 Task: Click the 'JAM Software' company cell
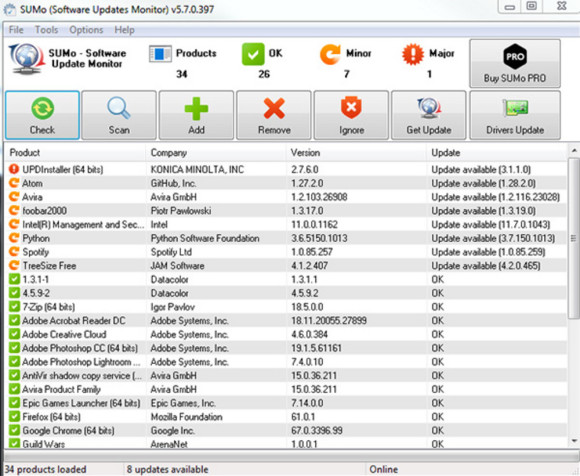pos(177,266)
